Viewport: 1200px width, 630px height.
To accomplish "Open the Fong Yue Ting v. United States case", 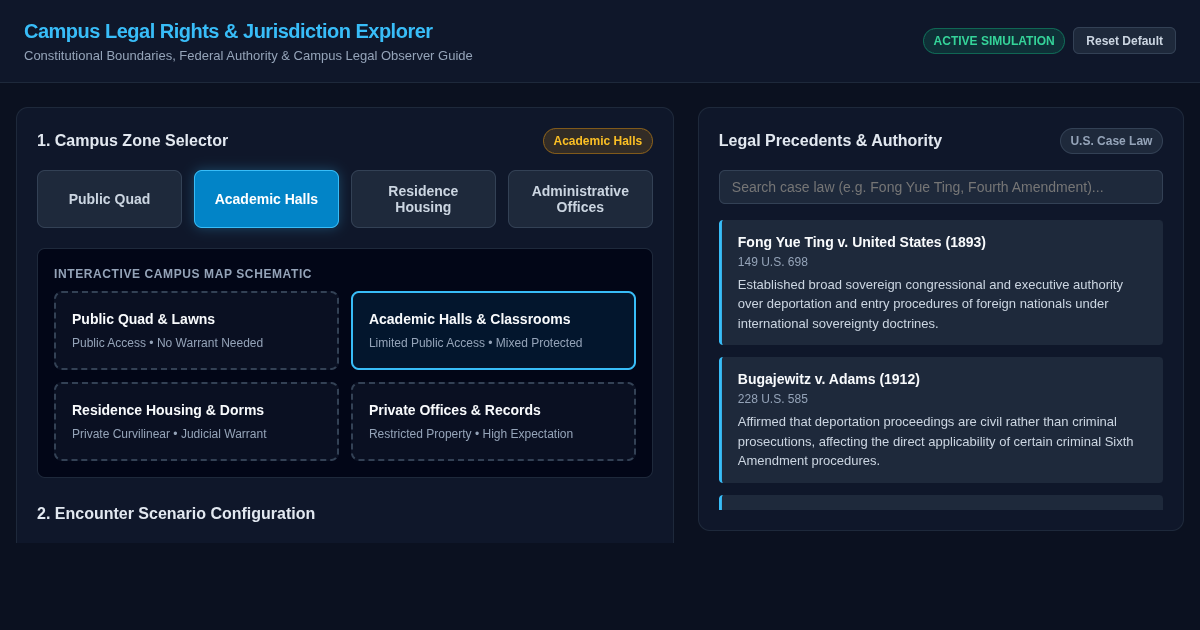I will tap(941, 283).
